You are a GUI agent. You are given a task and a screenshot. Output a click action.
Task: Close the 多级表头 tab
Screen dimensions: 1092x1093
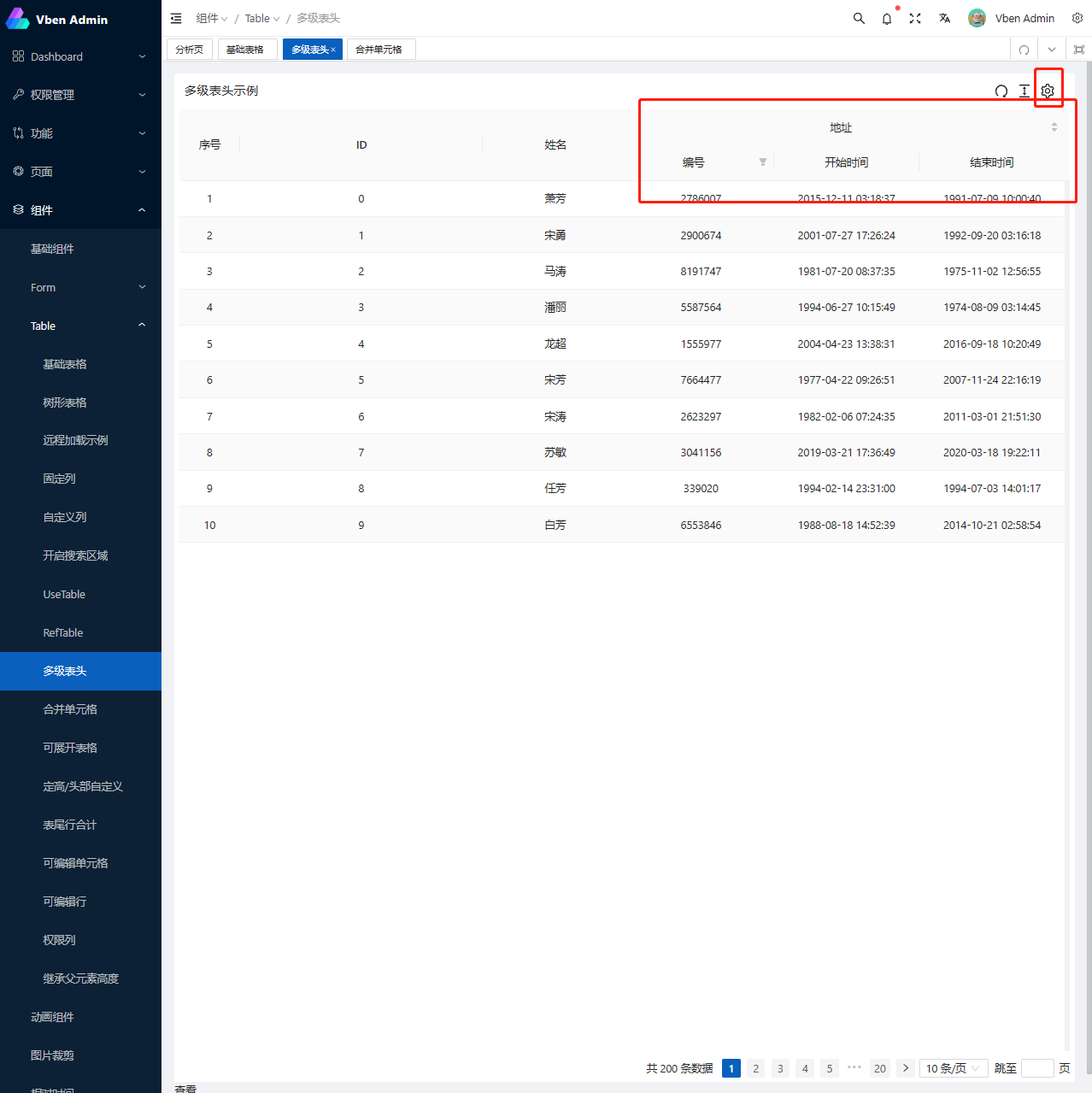332,49
